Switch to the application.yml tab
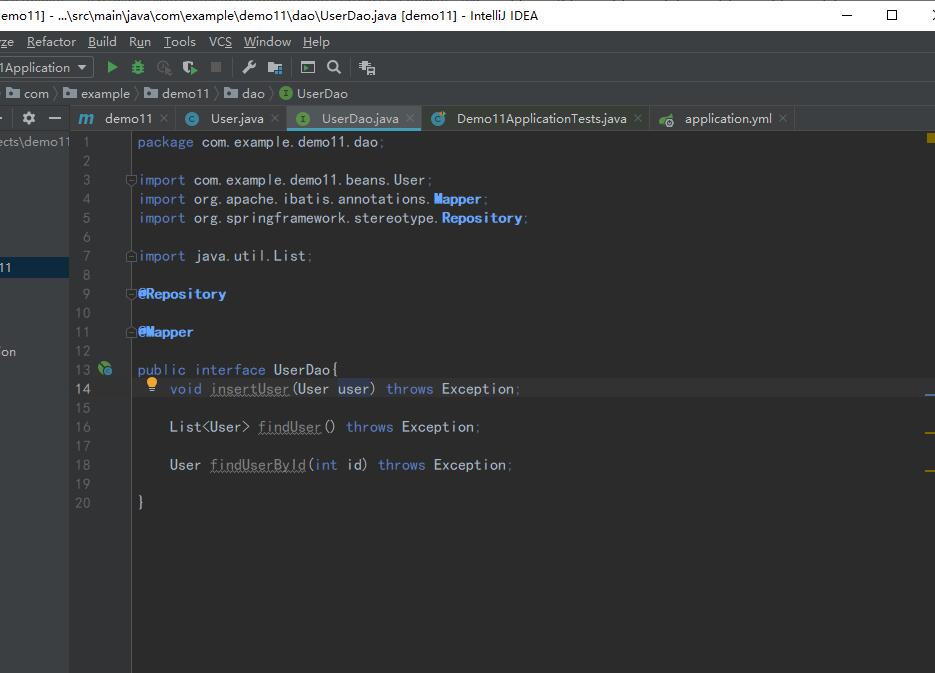 [727, 119]
